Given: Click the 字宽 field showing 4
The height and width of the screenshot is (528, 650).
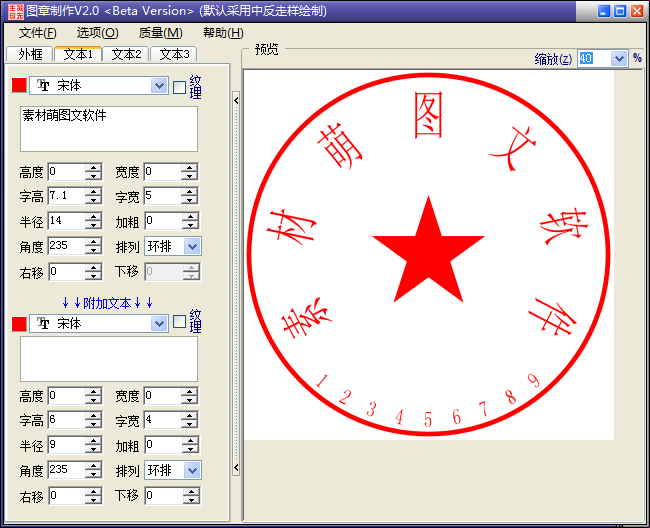Looking at the screenshot, I should [163, 420].
